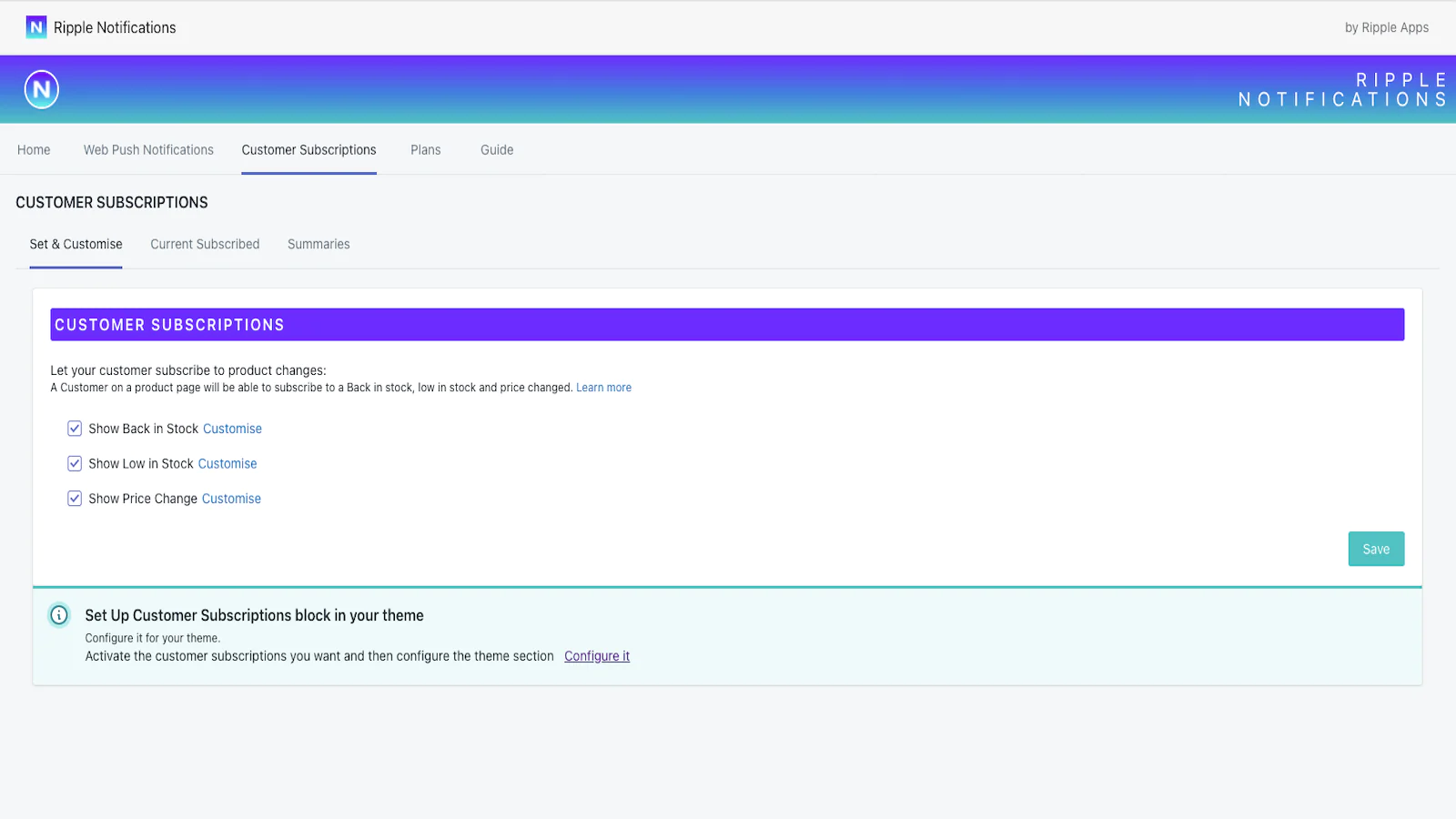Click the circular N icon in the banner
This screenshot has height=819, width=1456.
(41, 89)
